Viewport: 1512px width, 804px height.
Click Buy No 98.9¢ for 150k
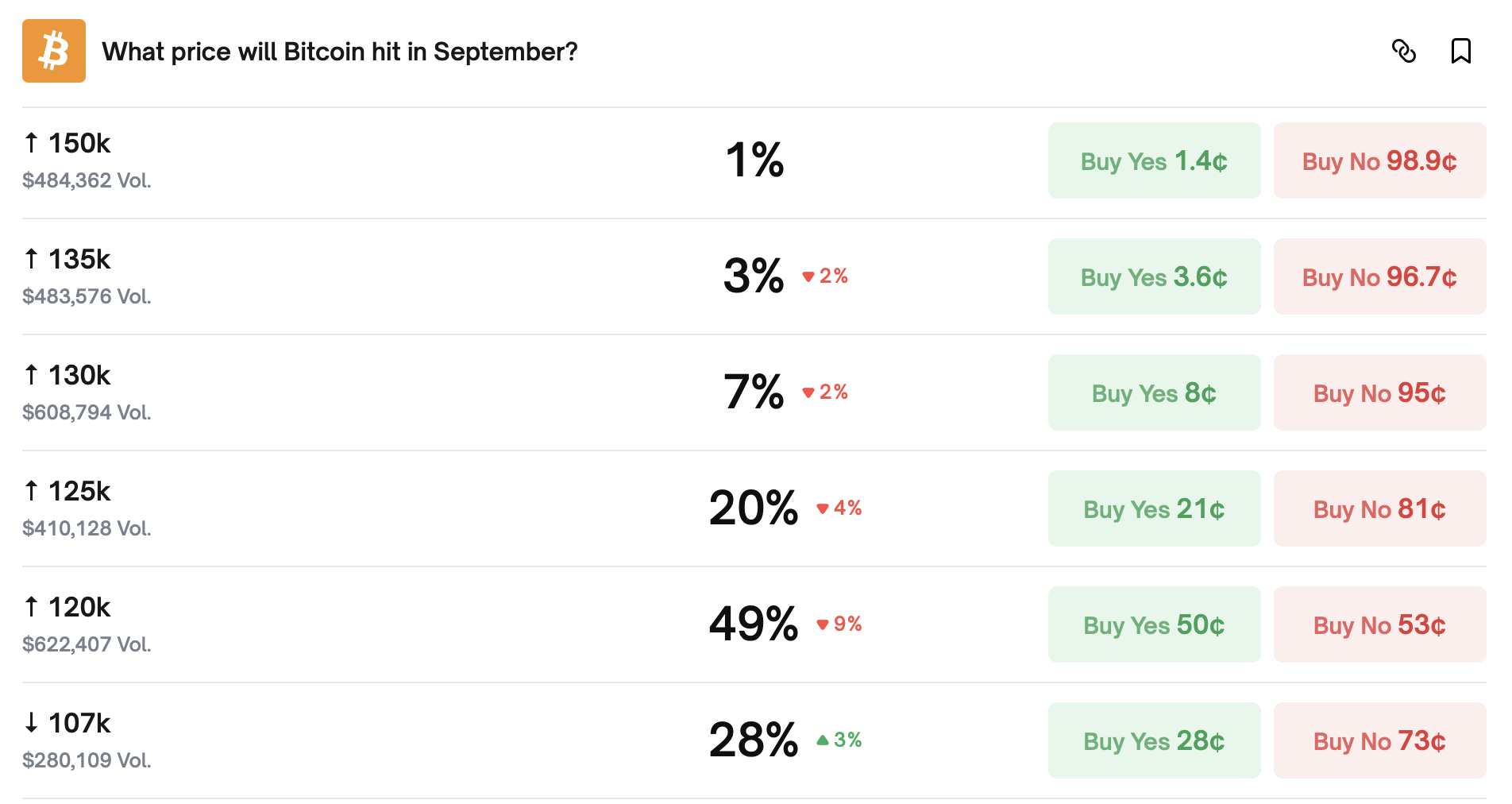(x=1379, y=161)
